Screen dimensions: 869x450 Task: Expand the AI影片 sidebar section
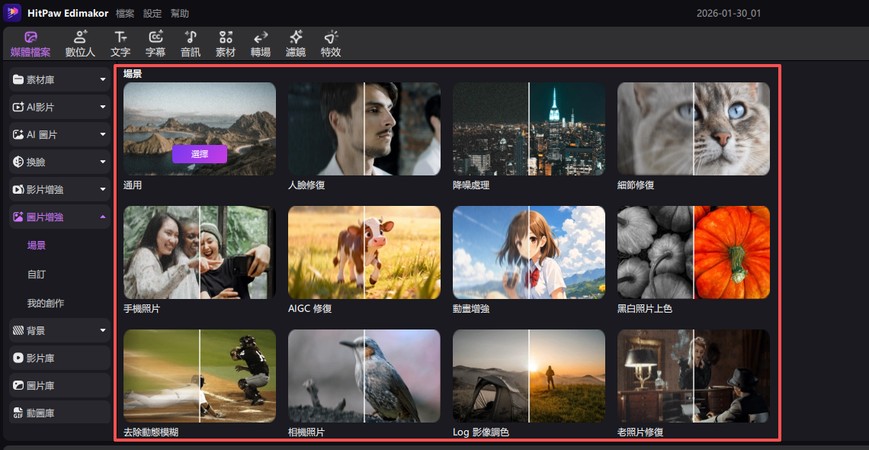coord(102,106)
